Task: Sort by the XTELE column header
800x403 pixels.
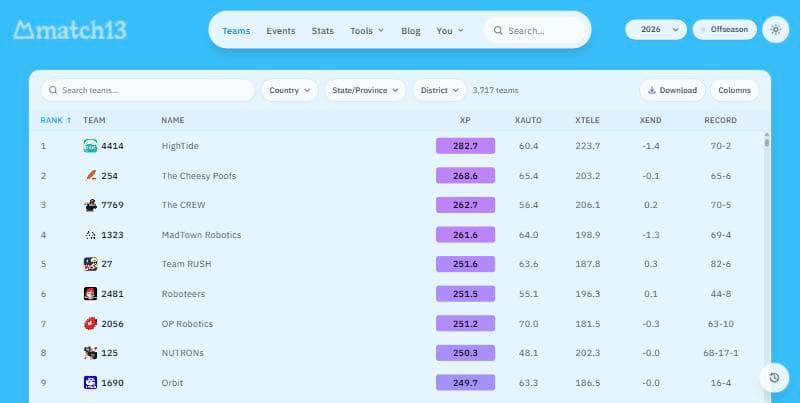Action: click(587, 120)
